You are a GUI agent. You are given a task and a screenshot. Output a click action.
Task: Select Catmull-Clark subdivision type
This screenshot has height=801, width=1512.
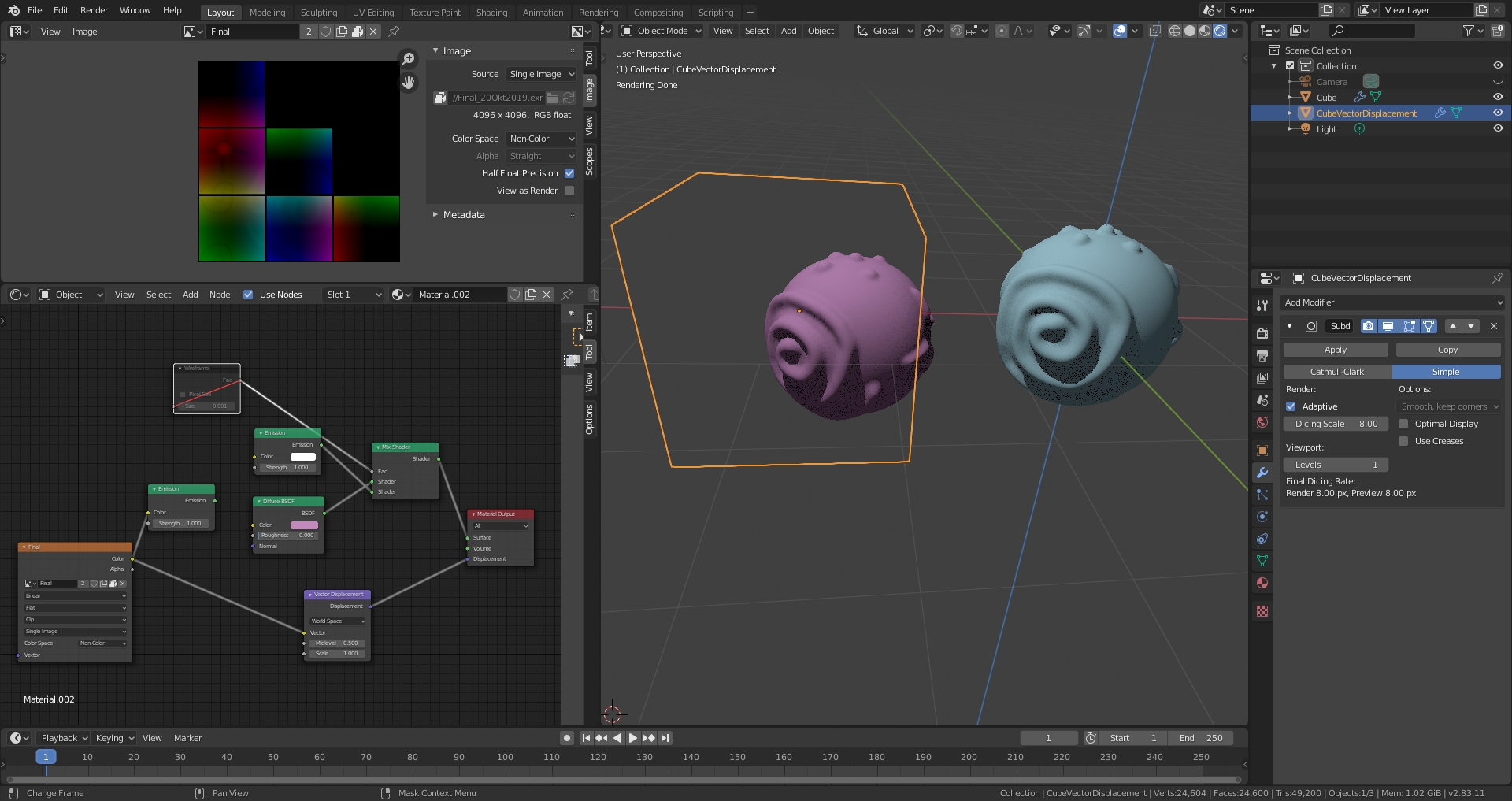(x=1337, y=372)
